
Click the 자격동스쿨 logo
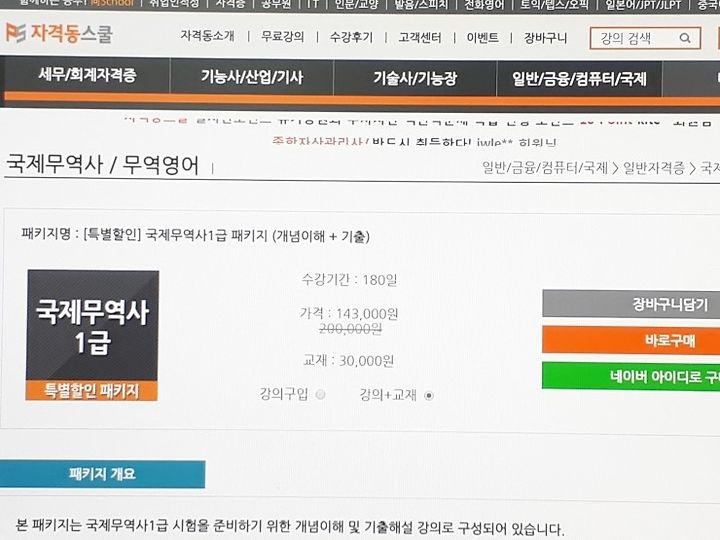coord(59,34)
